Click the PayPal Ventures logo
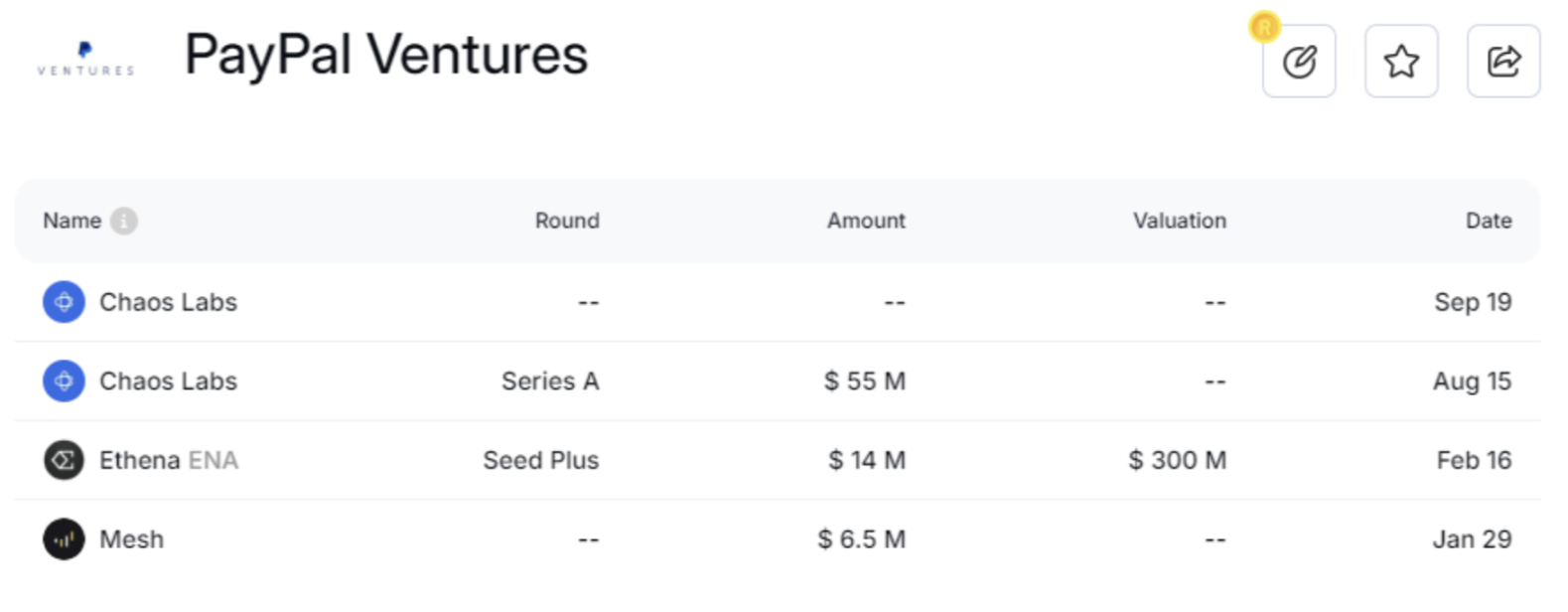Viewport: 1568px width, 612px height. (85, 59)
